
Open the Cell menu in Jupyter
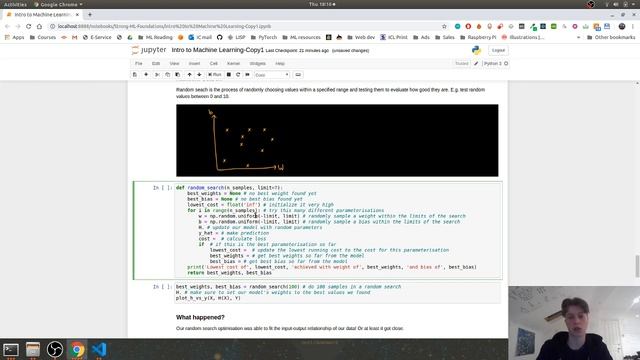pos(213,64)
